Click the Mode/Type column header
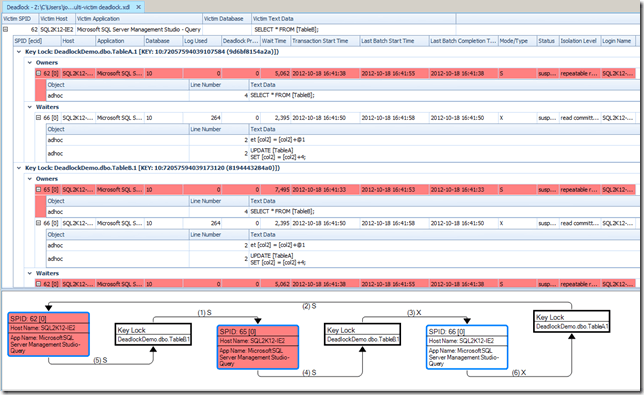 (x=518, y=41)
